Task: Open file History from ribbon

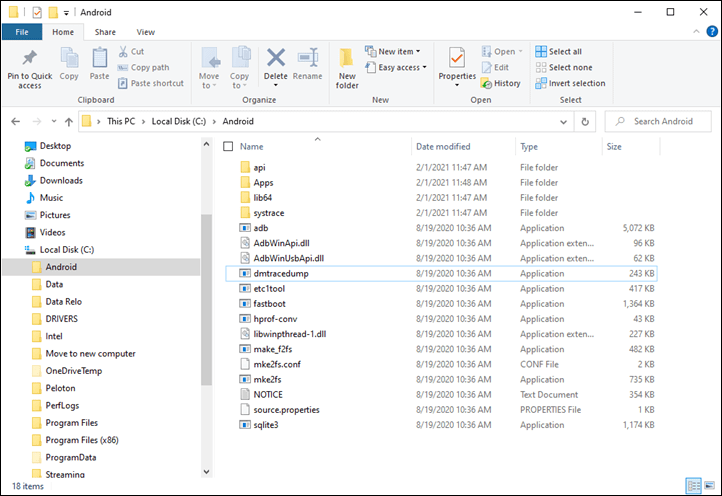Action: click(501, 83)
